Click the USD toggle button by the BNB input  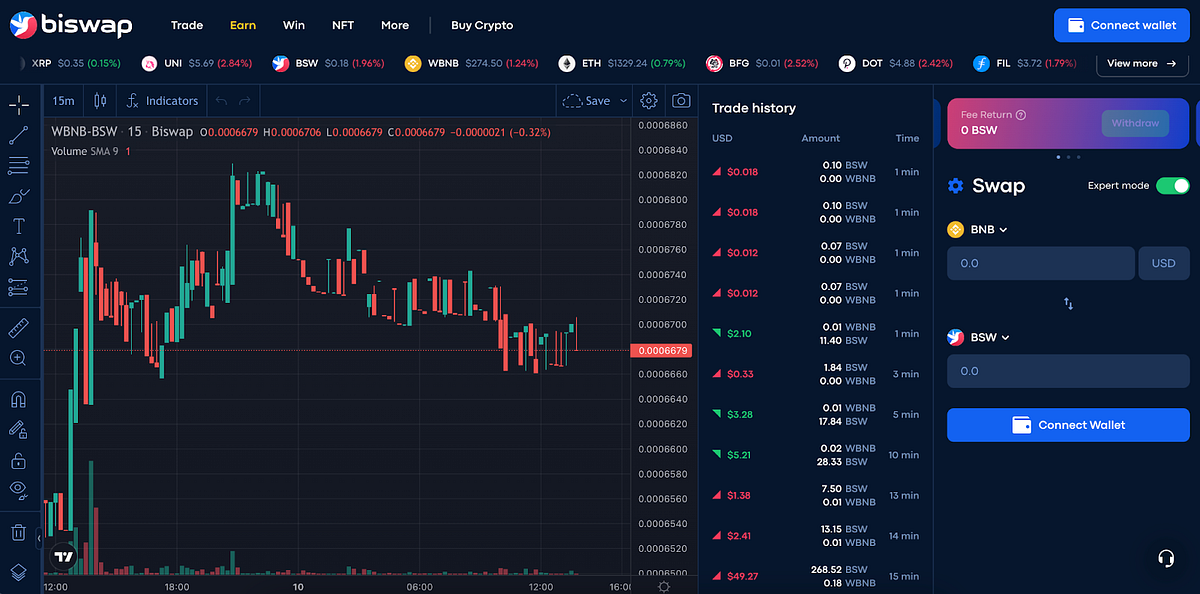pyautogui.click(x=1164, y=263)
